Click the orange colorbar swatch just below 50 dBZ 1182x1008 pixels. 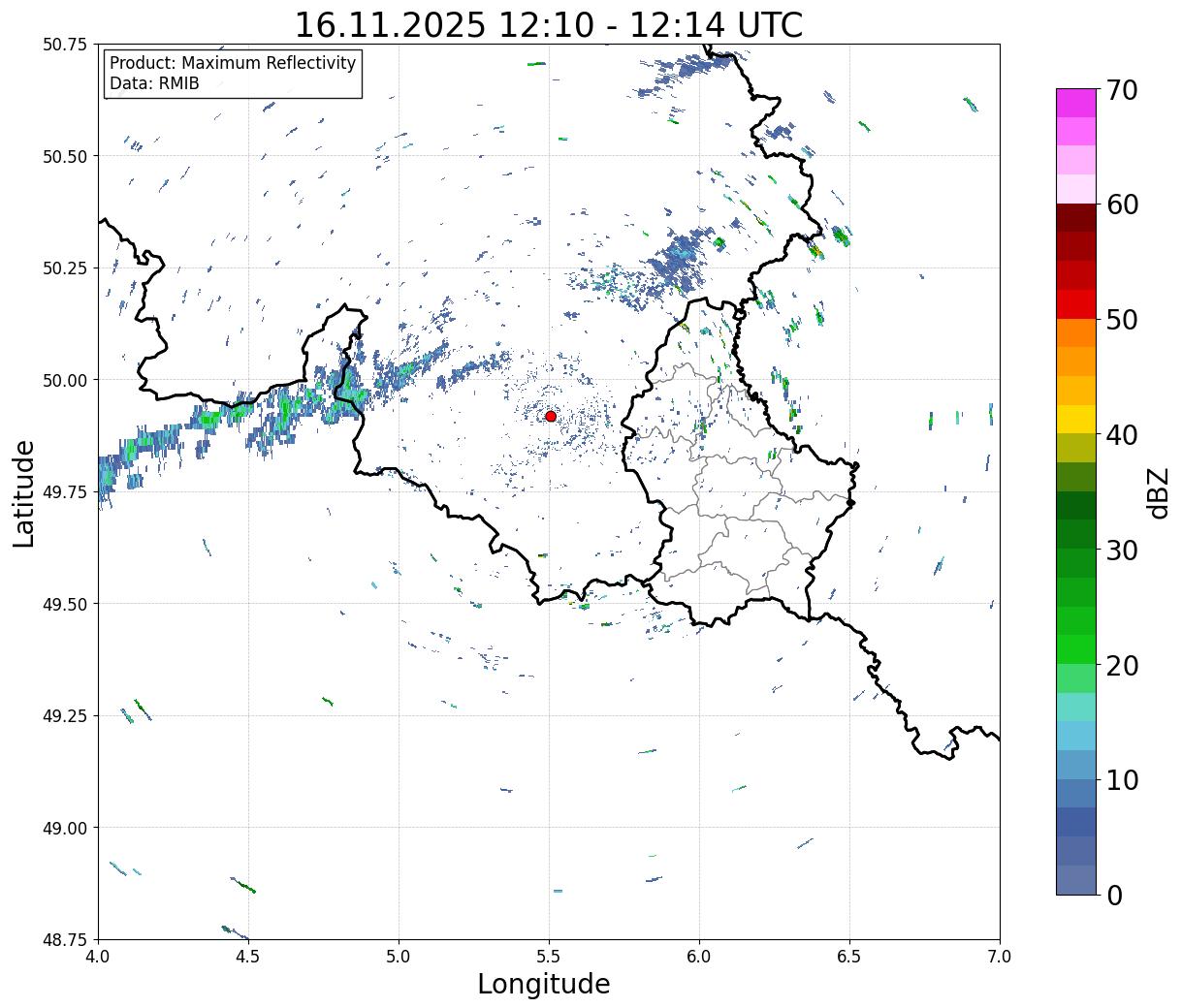click(1076, 332)
